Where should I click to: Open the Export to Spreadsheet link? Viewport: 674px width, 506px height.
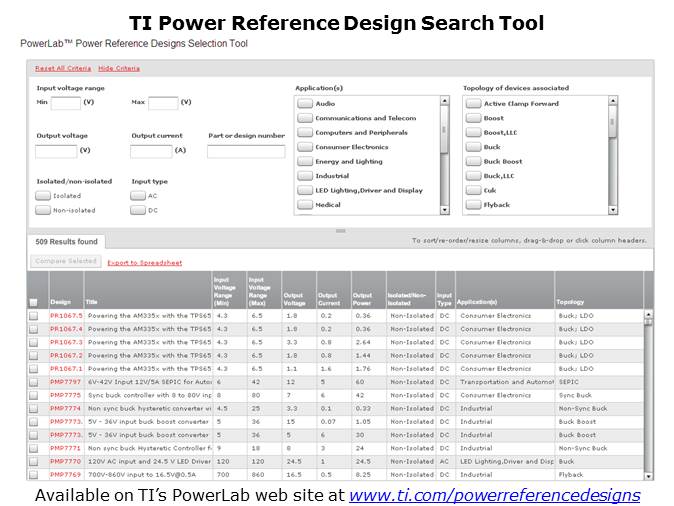click(144, 262)
